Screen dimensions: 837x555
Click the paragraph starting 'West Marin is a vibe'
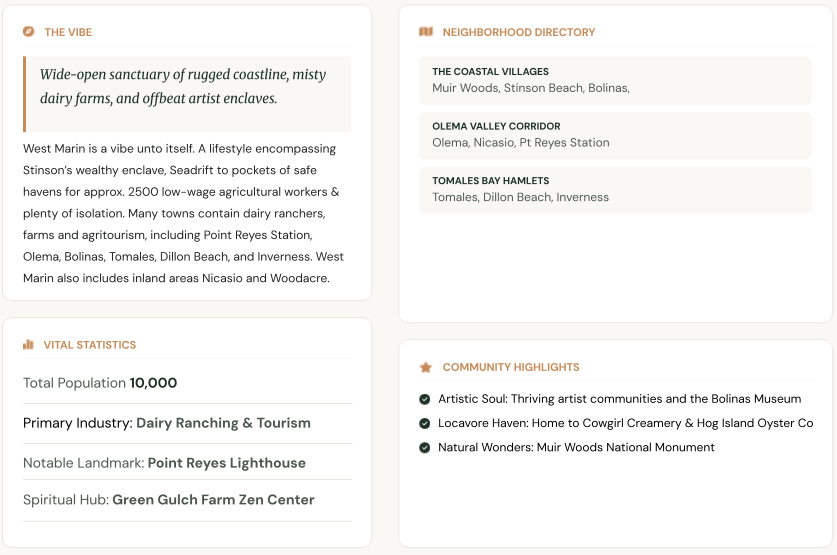(x=183, y=213)
